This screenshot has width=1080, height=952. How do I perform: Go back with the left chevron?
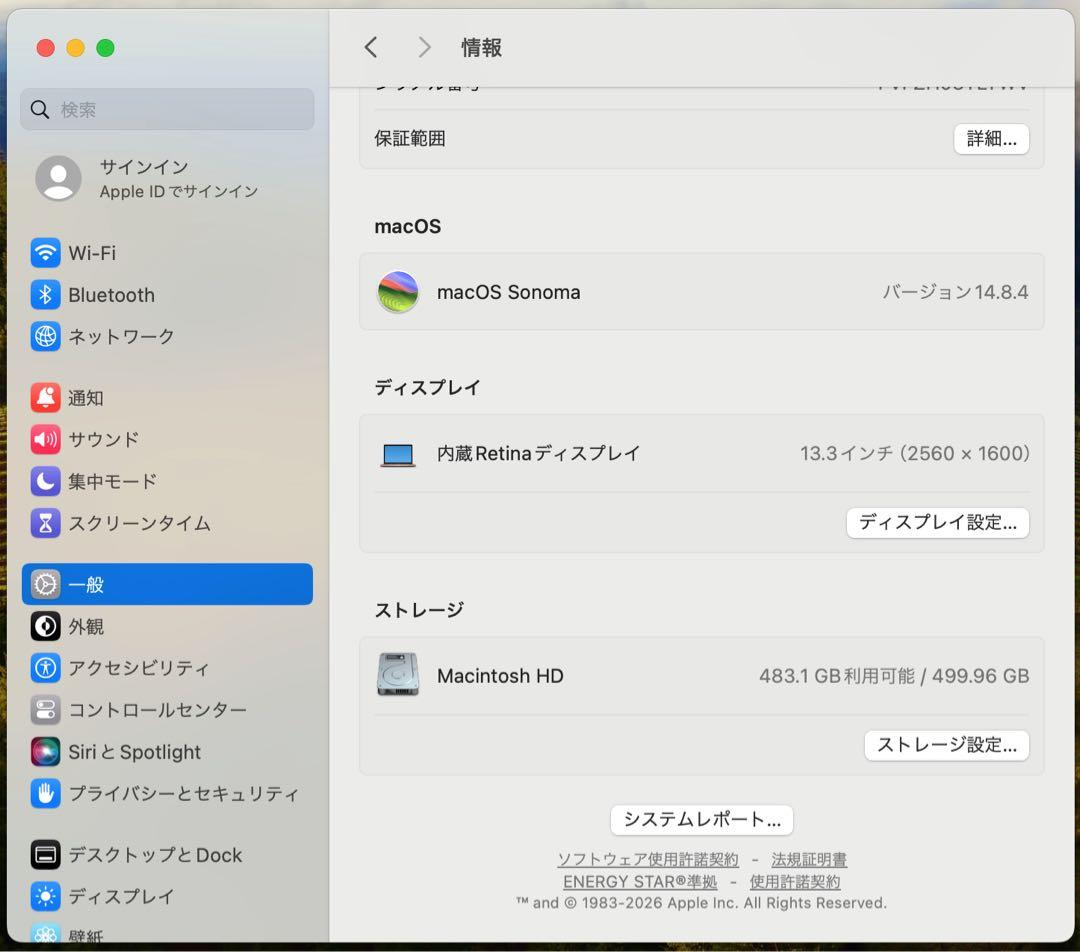371,48
